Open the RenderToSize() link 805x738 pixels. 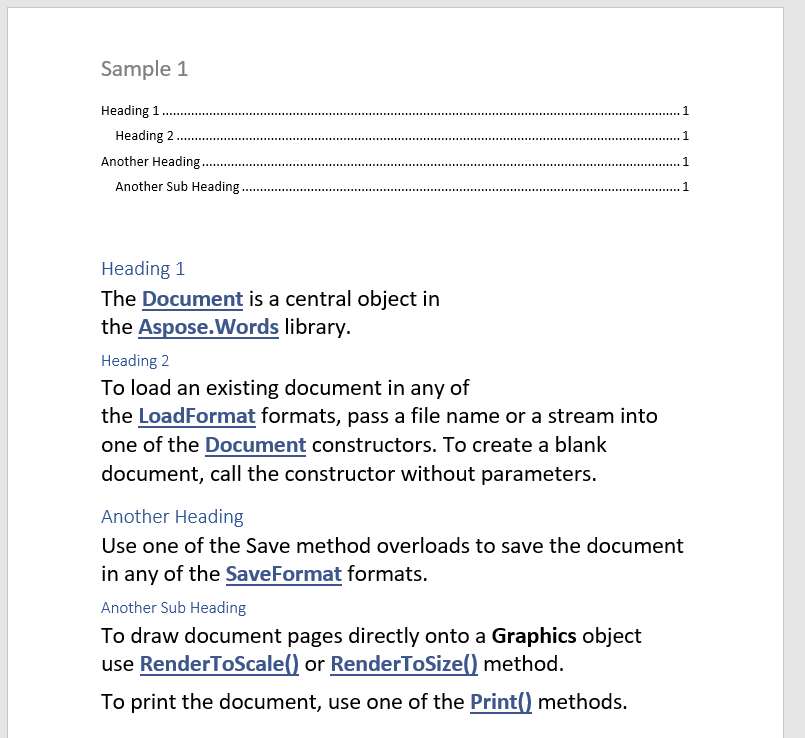point(403,664)
